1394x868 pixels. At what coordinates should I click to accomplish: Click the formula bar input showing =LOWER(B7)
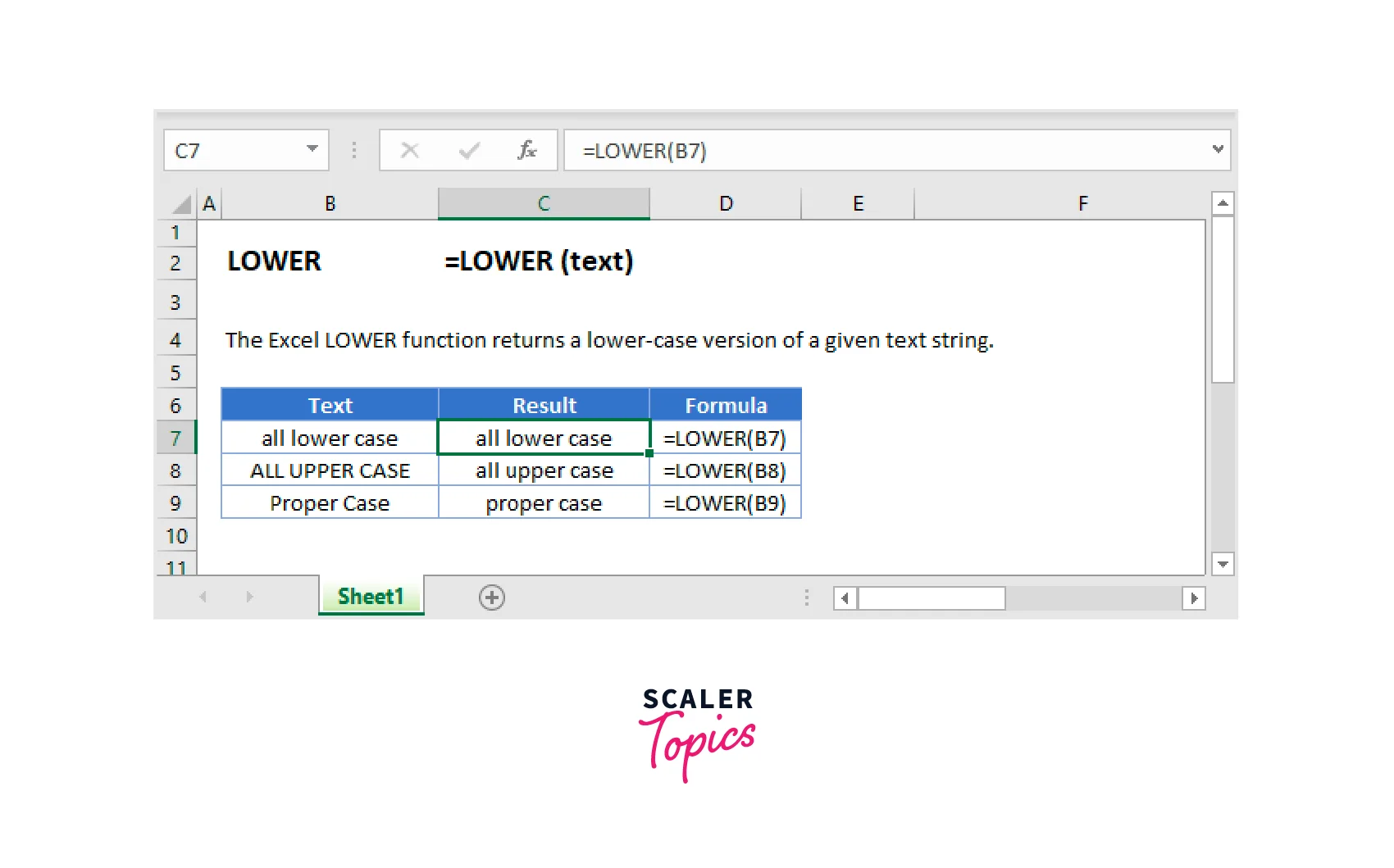point(886,151)
